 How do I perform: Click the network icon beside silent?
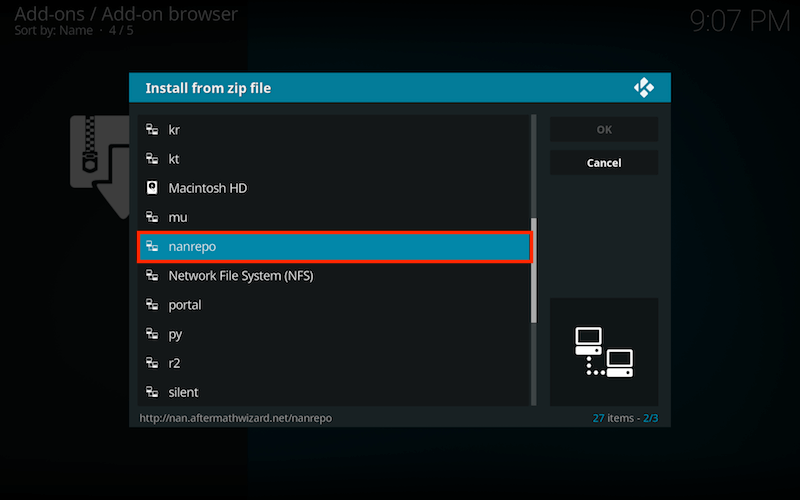pos(152,392)
